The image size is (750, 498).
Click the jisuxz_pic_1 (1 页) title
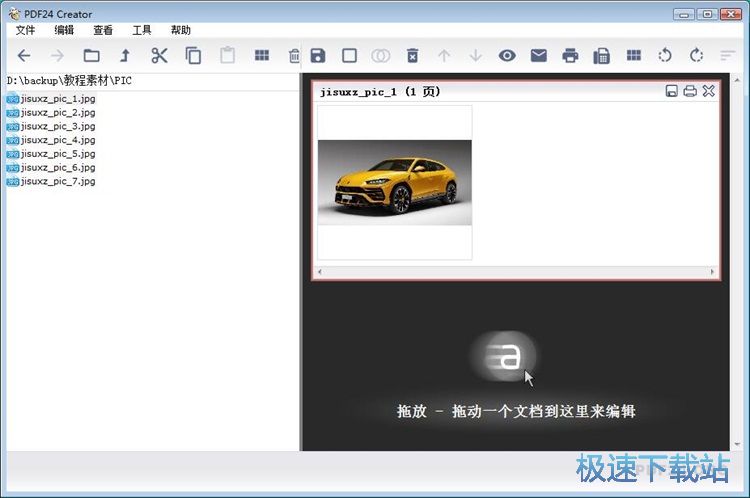click(x=380, y=91)
